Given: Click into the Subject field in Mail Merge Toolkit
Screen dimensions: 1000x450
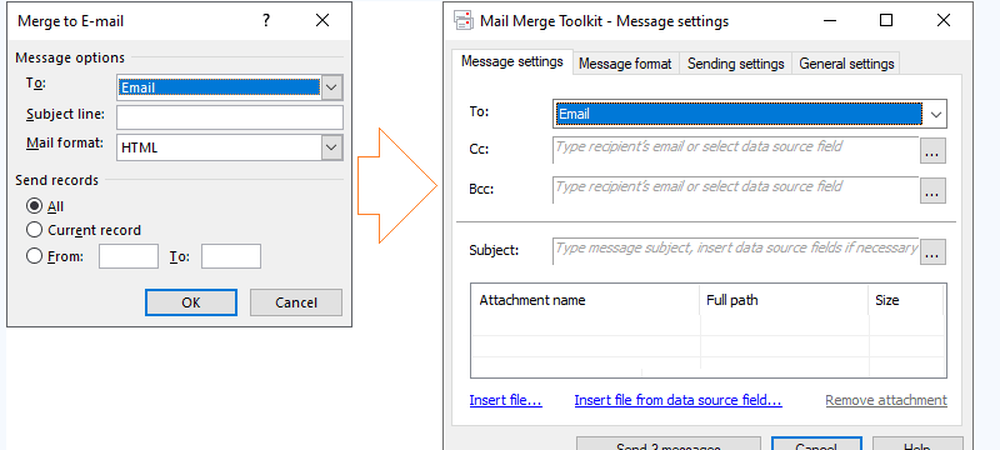Looking at the screenshot, I should pos(735,251).
